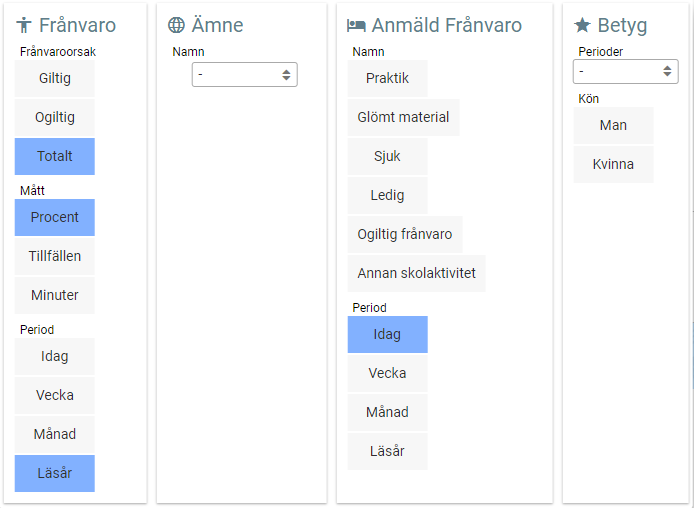Select the Ledig option
The width and height of the screenshot is (694, 508).
[x=387, y=195]
